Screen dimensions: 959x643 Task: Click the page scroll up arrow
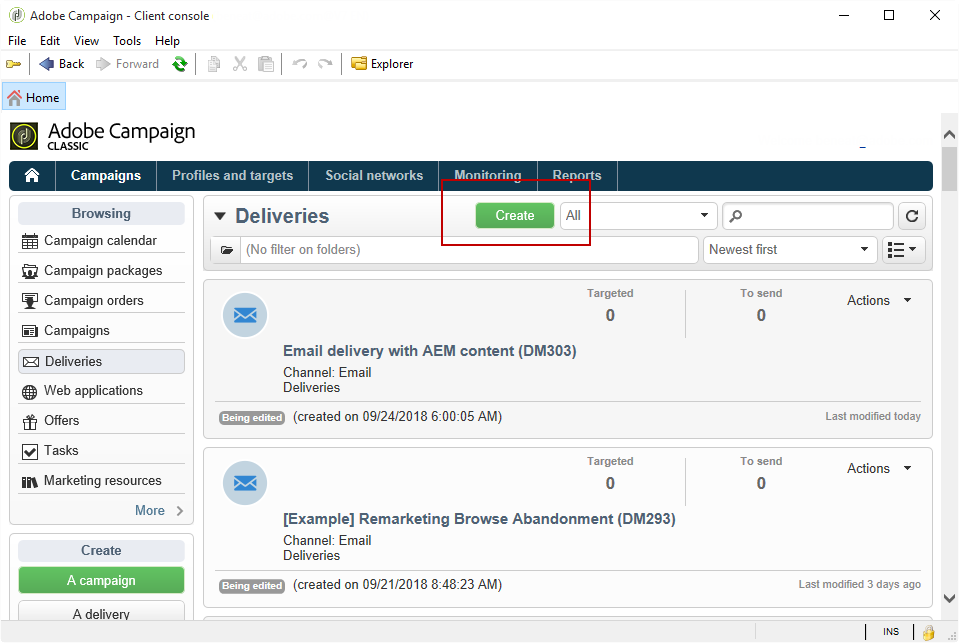949,135
